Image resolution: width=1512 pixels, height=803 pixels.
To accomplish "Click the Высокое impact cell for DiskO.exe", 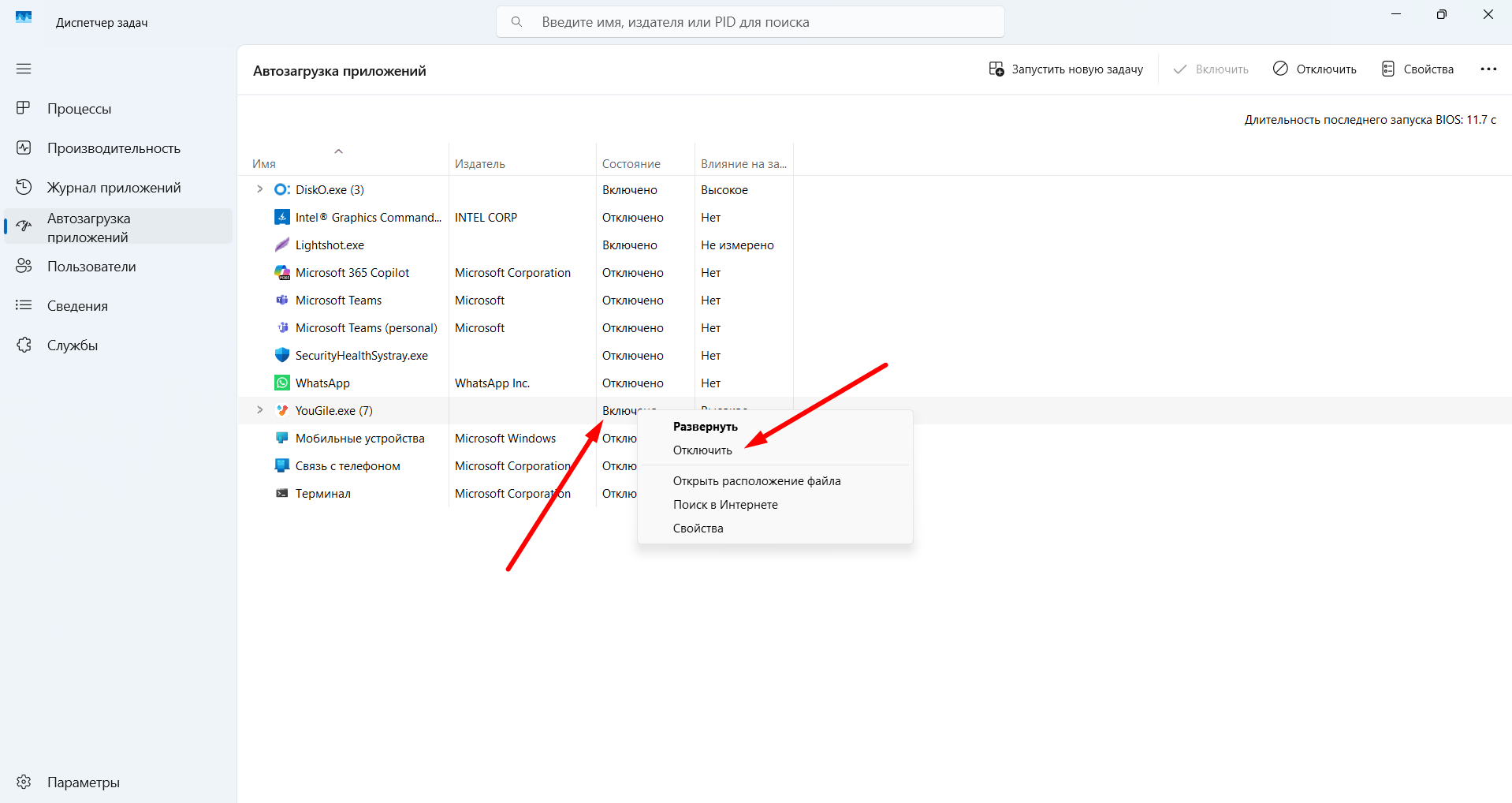I will pyautogui.click(x=724, y=190).
